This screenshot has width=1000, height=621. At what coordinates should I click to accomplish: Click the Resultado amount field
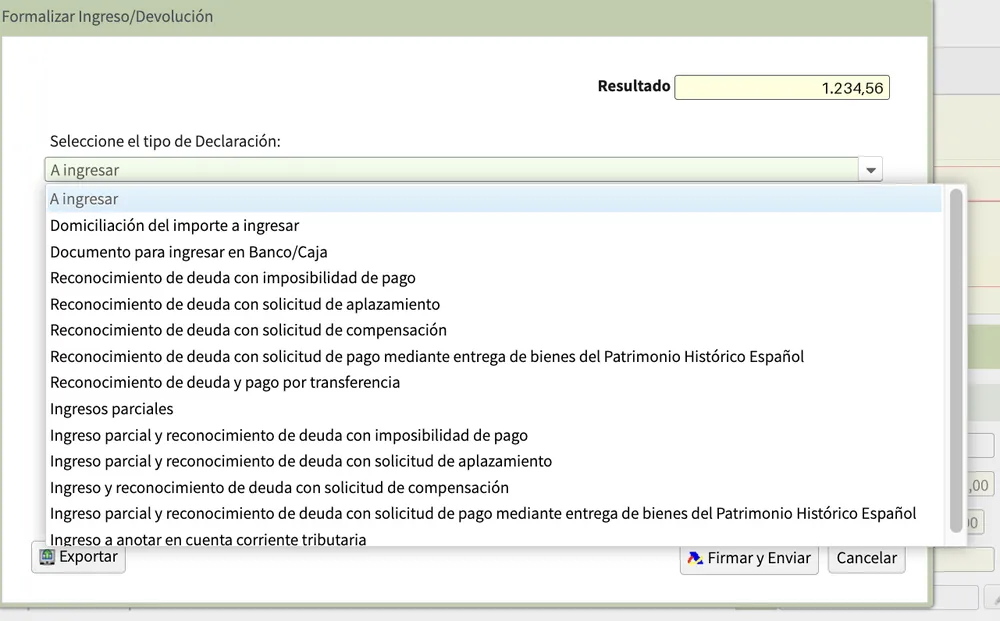[x=782, y=87]
